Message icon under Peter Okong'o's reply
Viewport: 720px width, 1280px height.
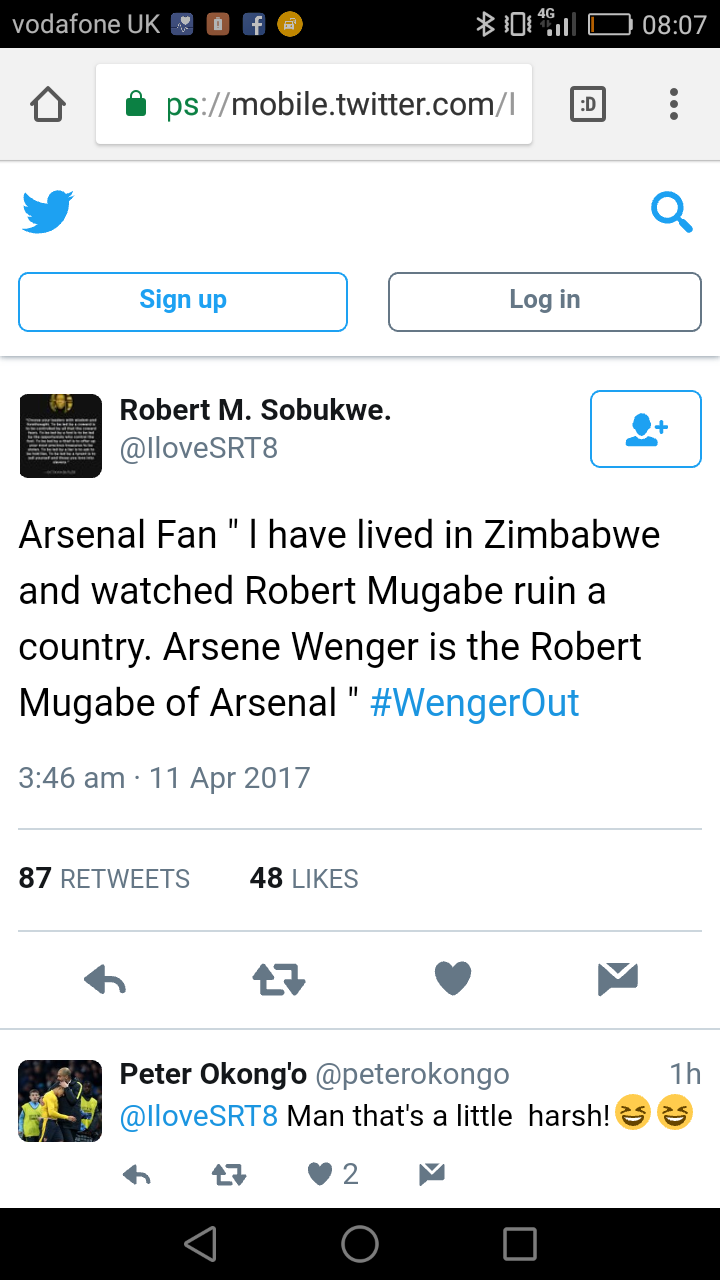tap(431, 1174)
